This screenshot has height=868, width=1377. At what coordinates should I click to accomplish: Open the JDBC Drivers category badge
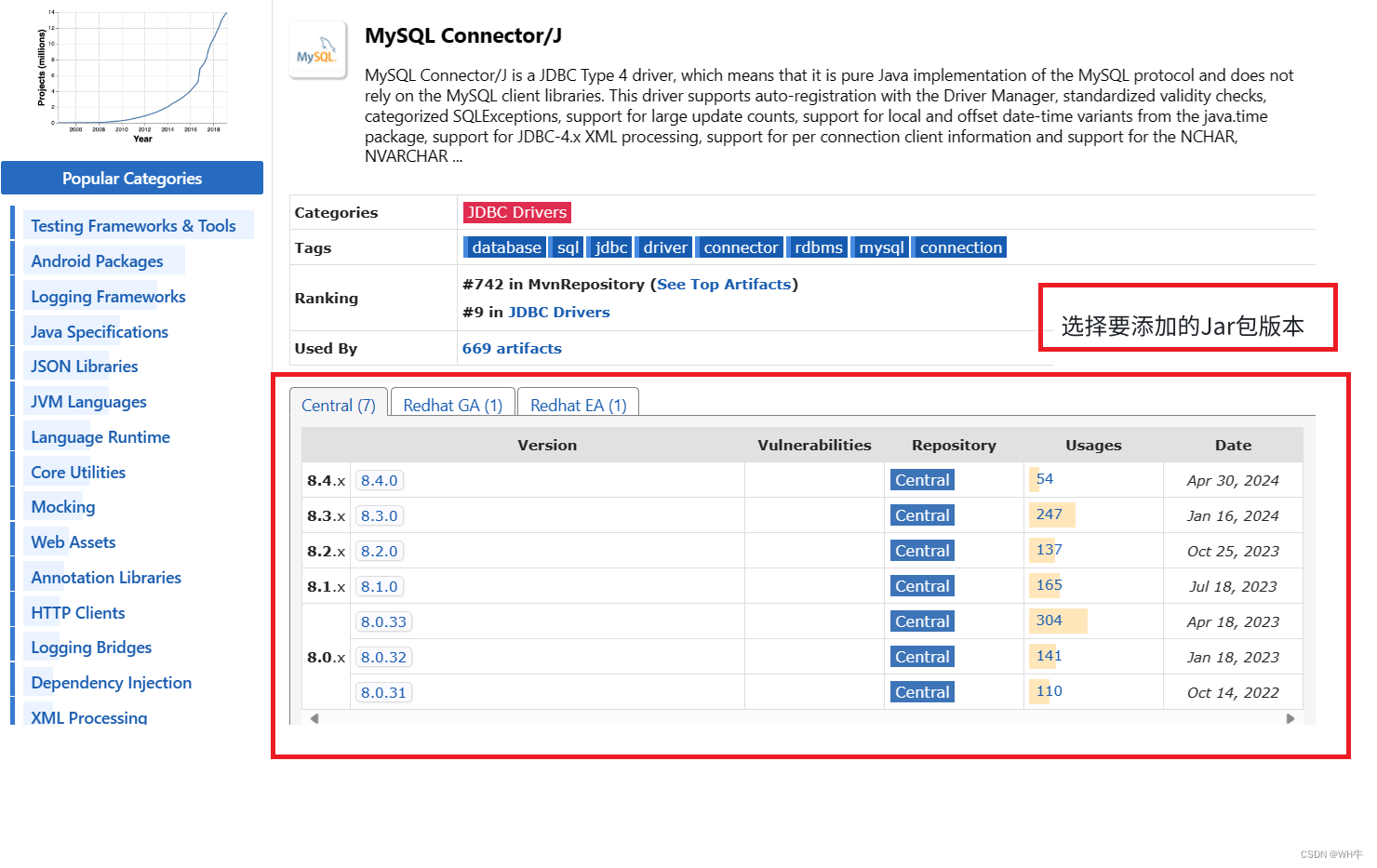516,212
